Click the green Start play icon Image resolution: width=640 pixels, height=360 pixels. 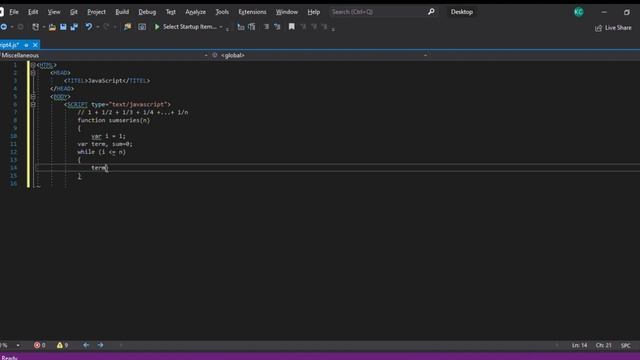pos(157,27)
